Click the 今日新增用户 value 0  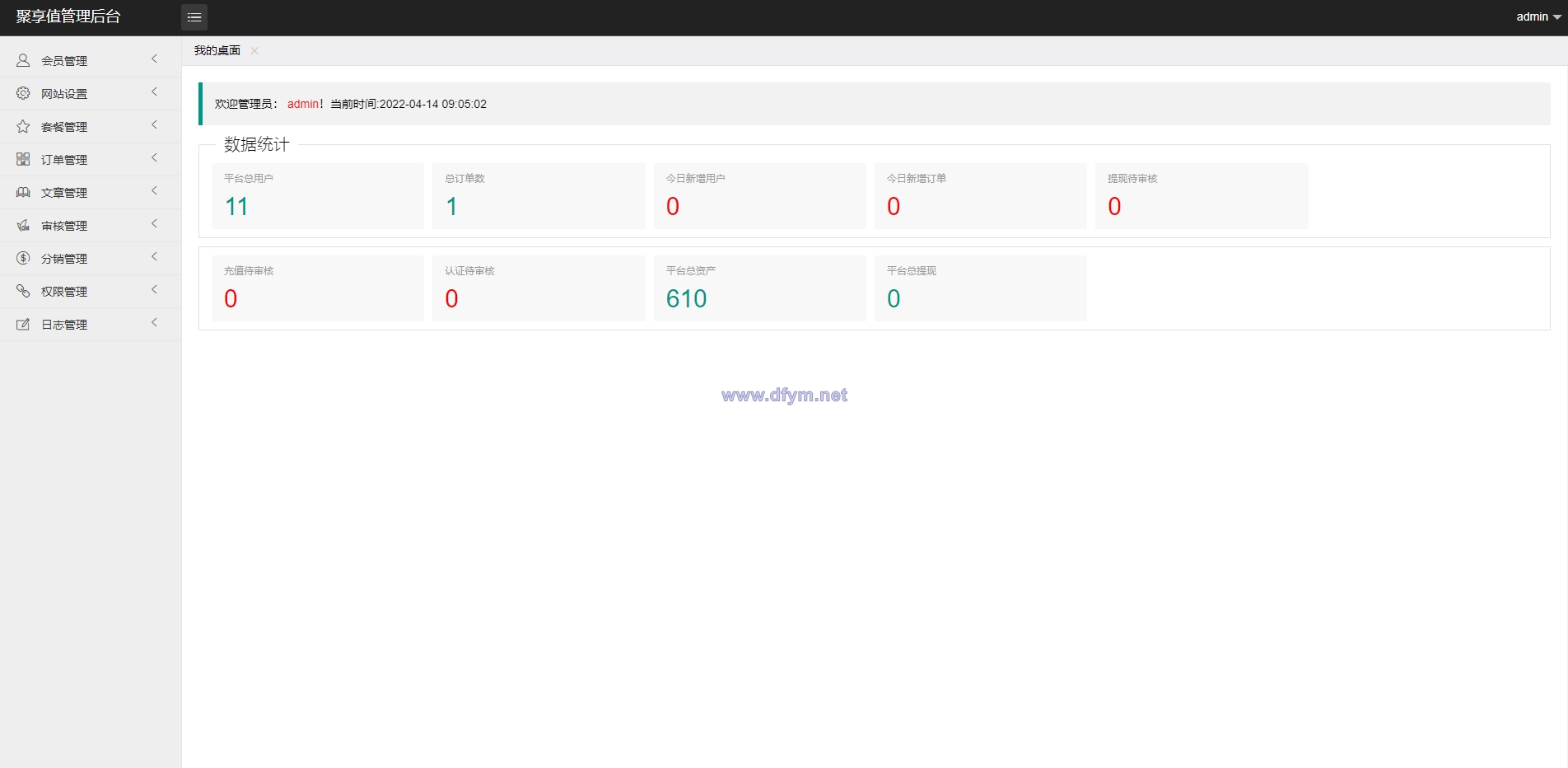tap(673, 206)
